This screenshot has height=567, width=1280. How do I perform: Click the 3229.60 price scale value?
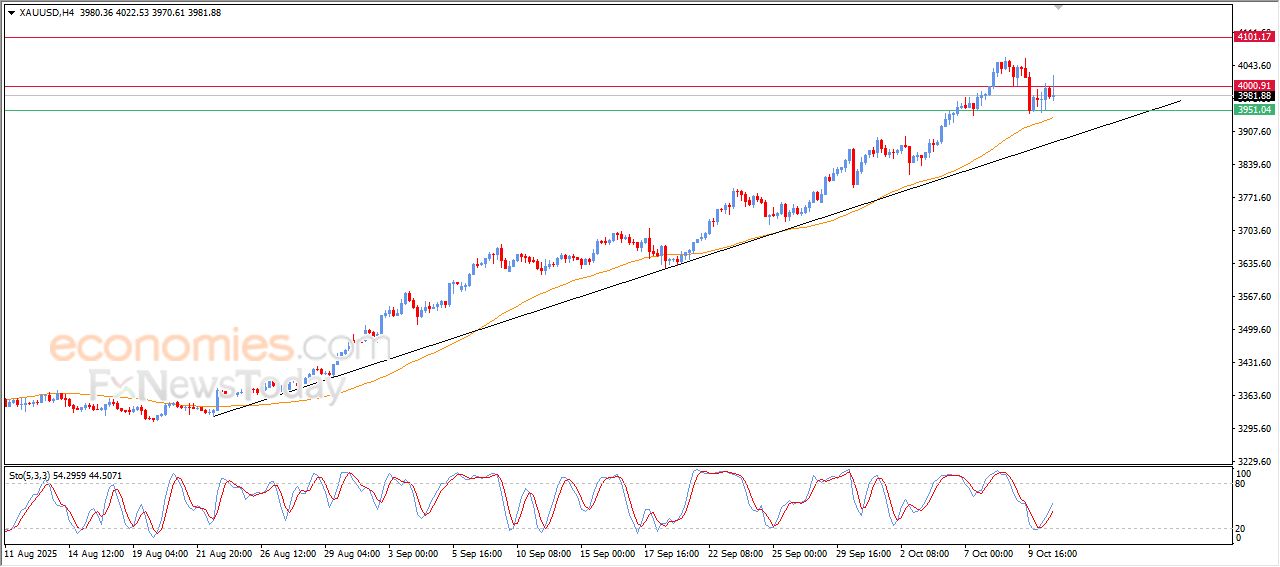pyautogui.click(x=1253, y=461)
